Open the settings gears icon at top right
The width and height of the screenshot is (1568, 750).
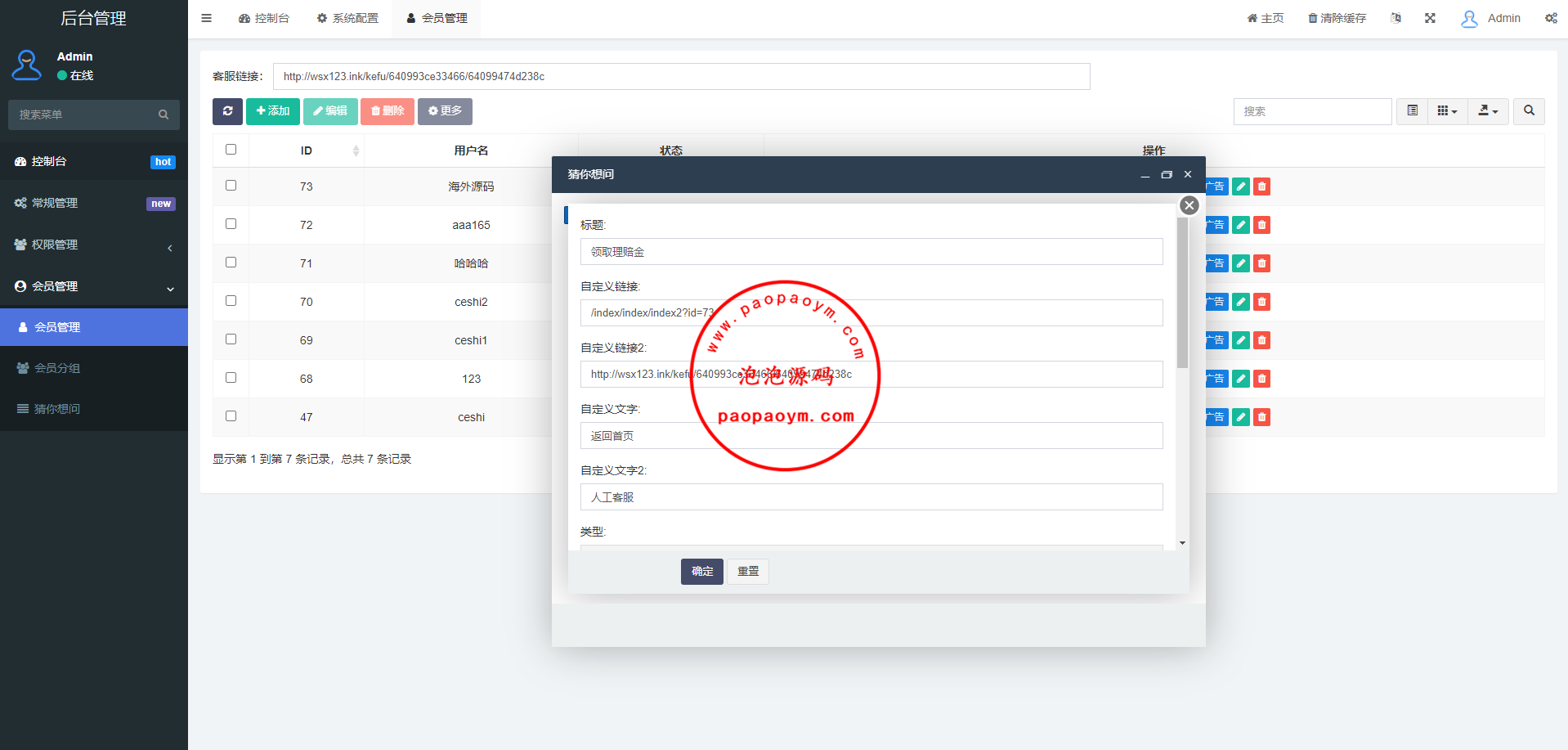1551,18
